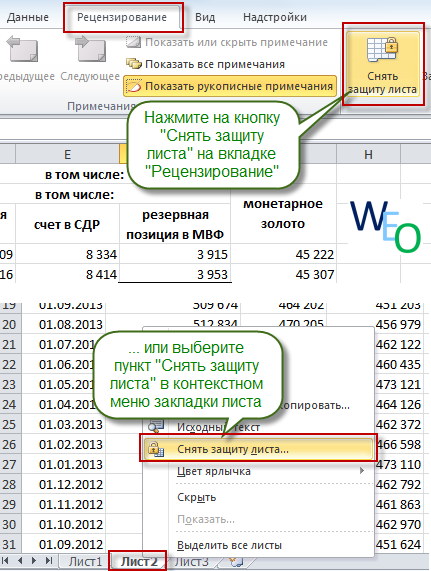Click the insert new sheet icon

[236, 562]
